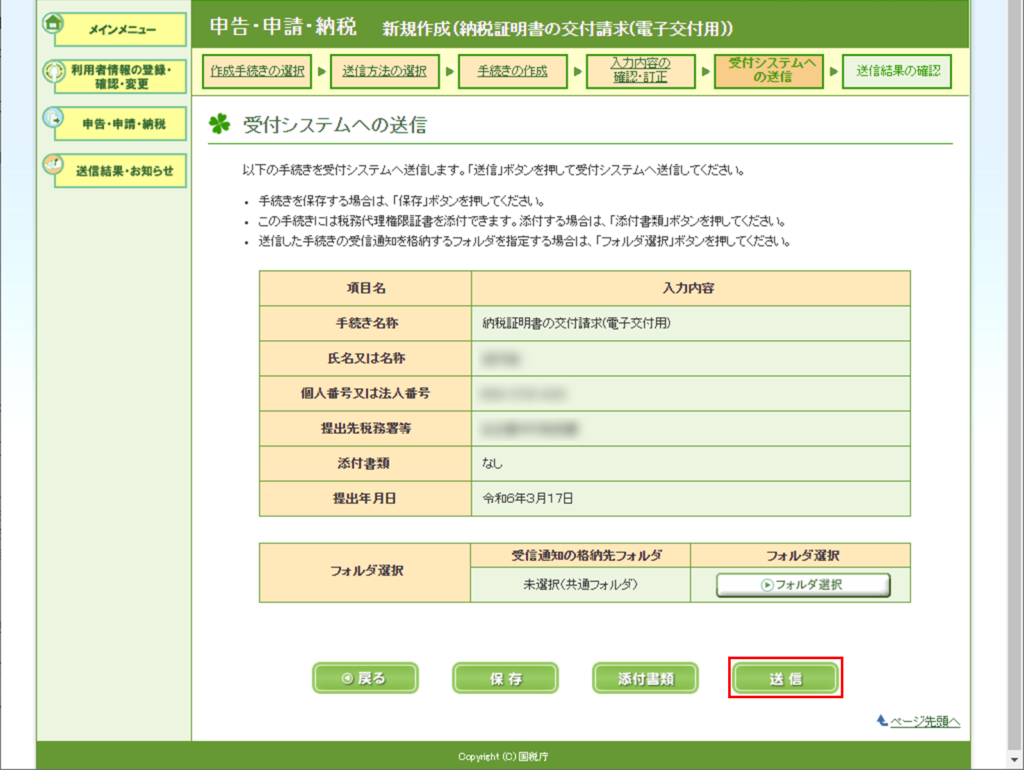Click the icon beside 送信結果・お知らせ
Screen dimensions: 1024x770
55,165
